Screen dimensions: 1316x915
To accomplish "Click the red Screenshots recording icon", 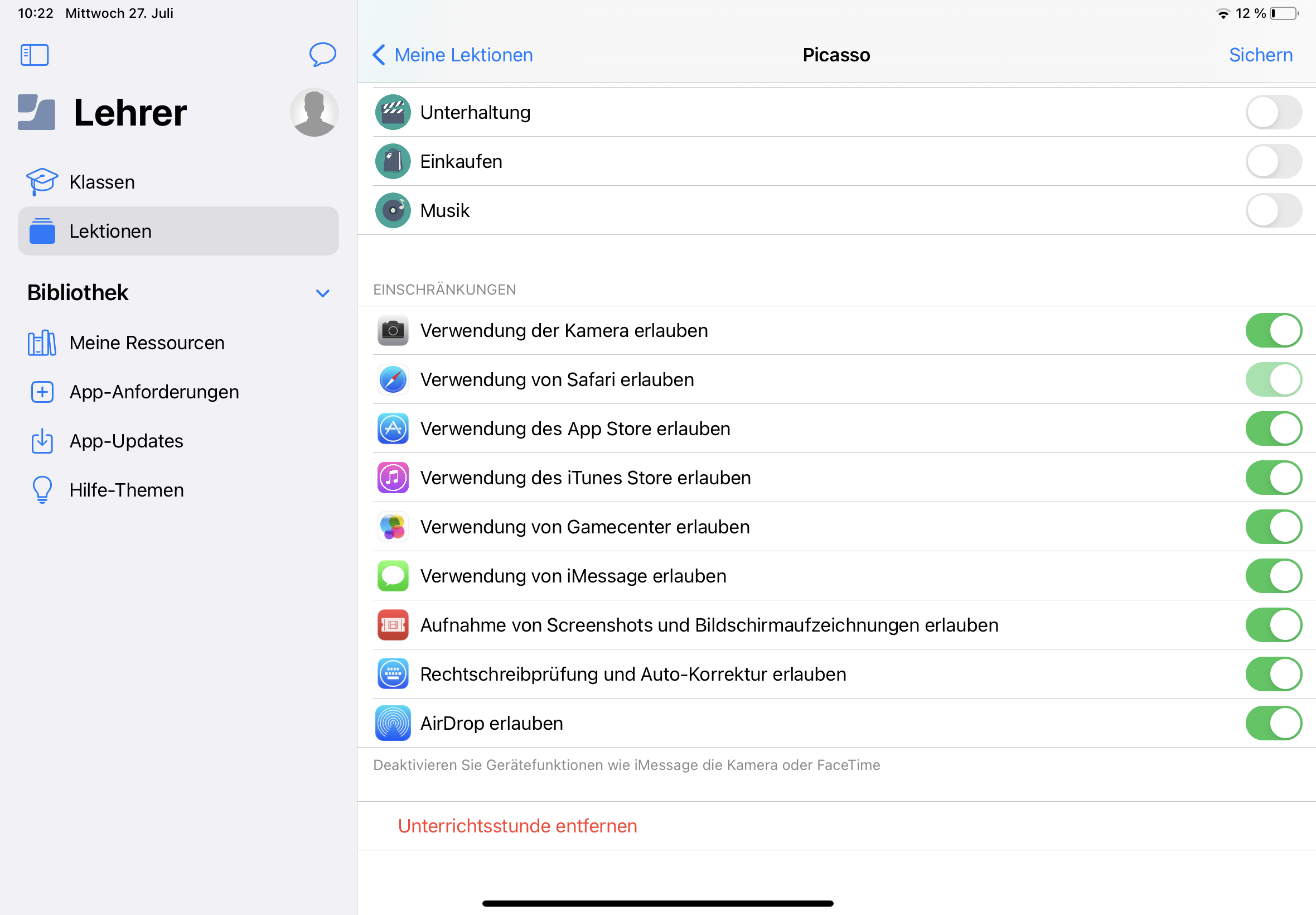I will point(393,625).
